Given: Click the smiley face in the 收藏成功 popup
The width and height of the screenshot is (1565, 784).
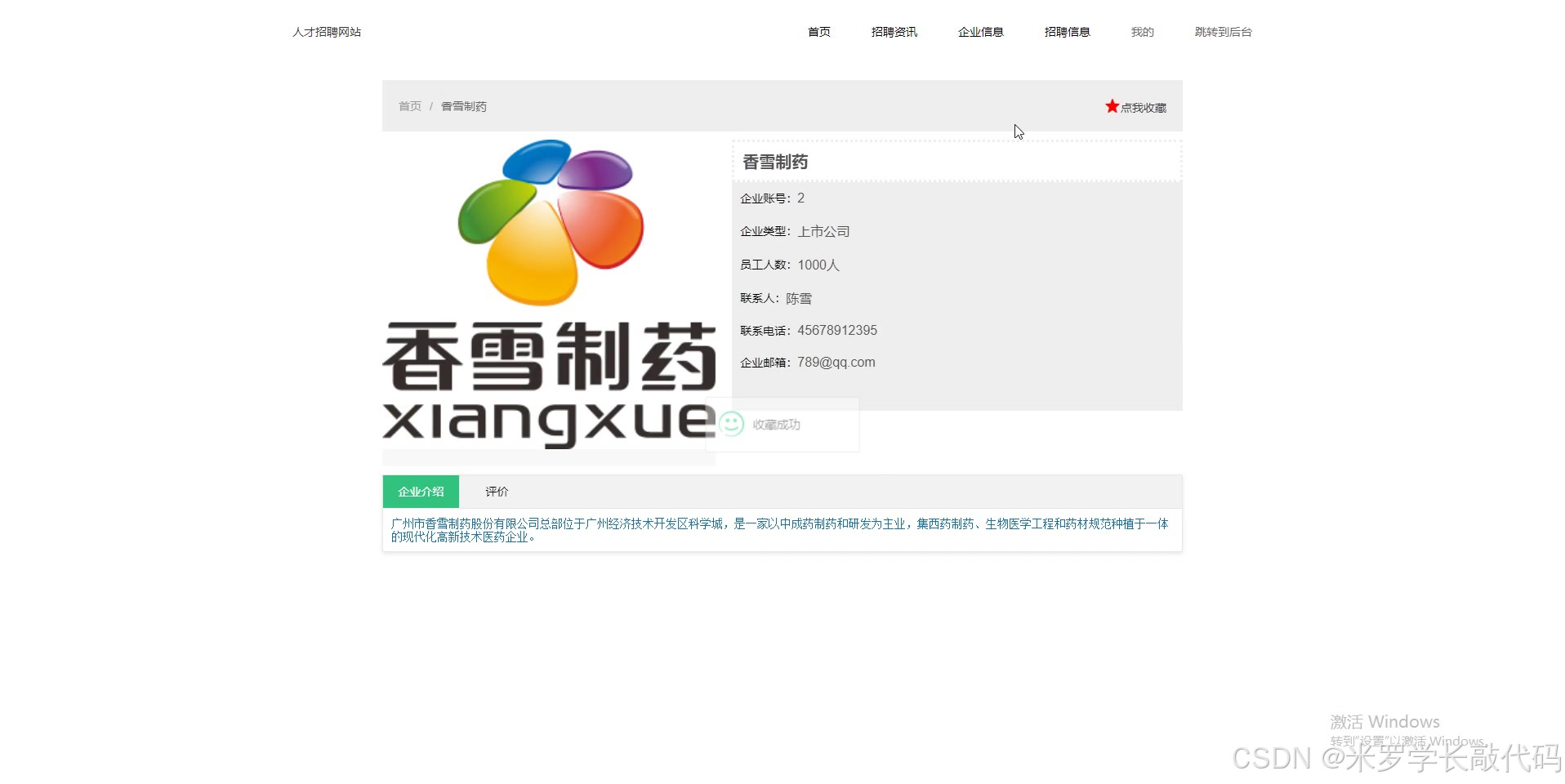Looking at the screenshot, I should point(731,424).
